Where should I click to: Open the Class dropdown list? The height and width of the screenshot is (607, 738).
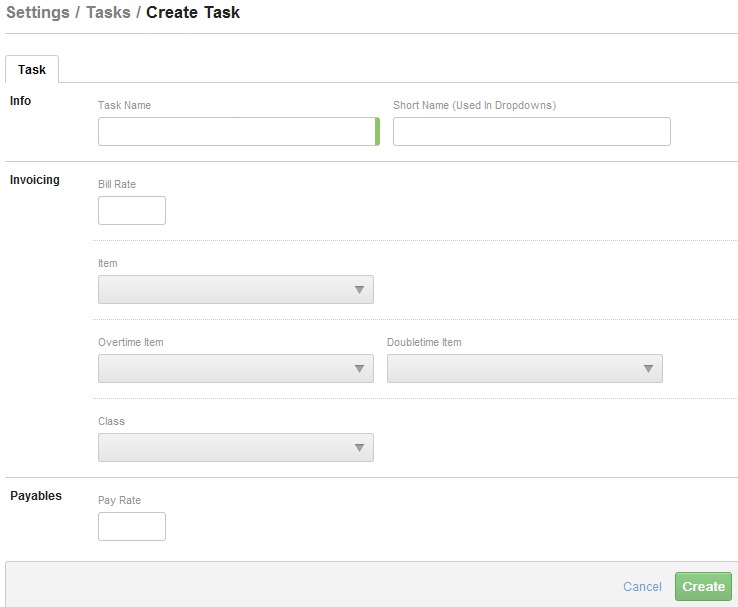click(x=236, y=447)
